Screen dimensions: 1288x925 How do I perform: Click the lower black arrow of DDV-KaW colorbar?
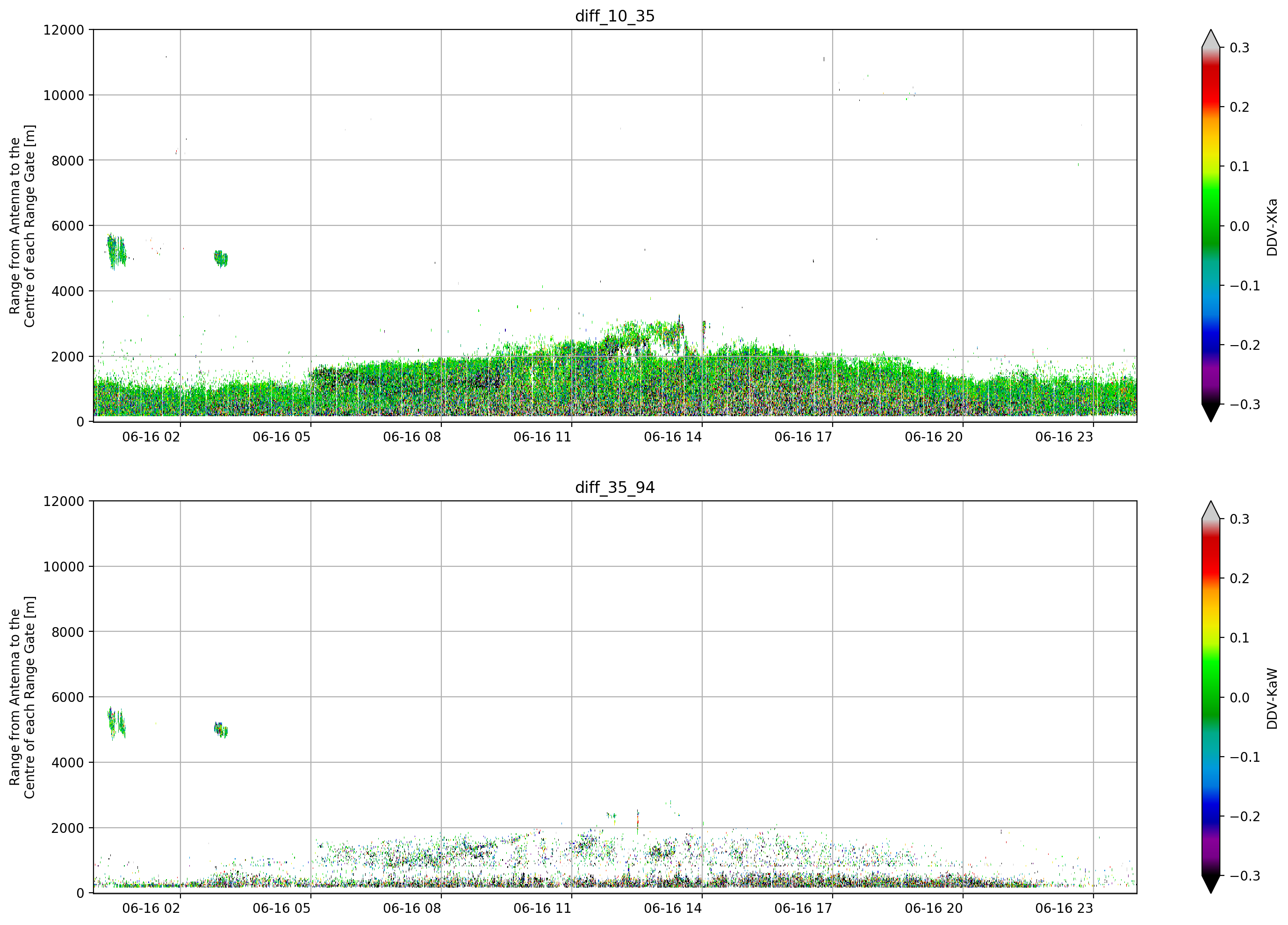coord(1211,884)
